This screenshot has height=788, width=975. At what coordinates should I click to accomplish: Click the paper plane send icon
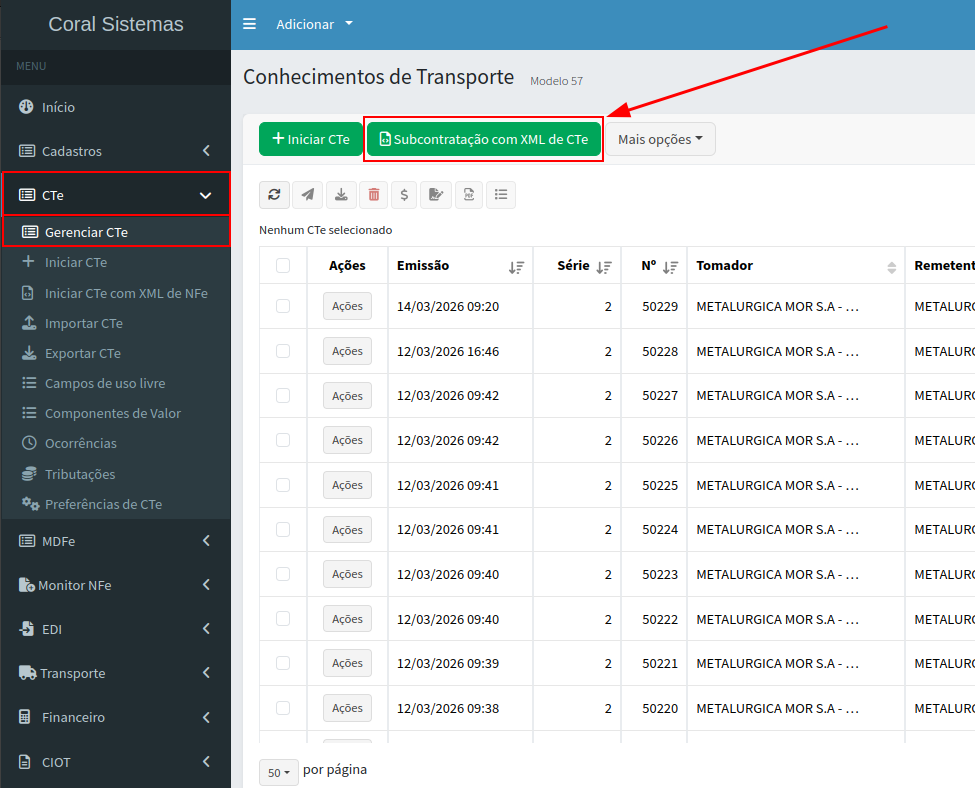tap(307, 195)
